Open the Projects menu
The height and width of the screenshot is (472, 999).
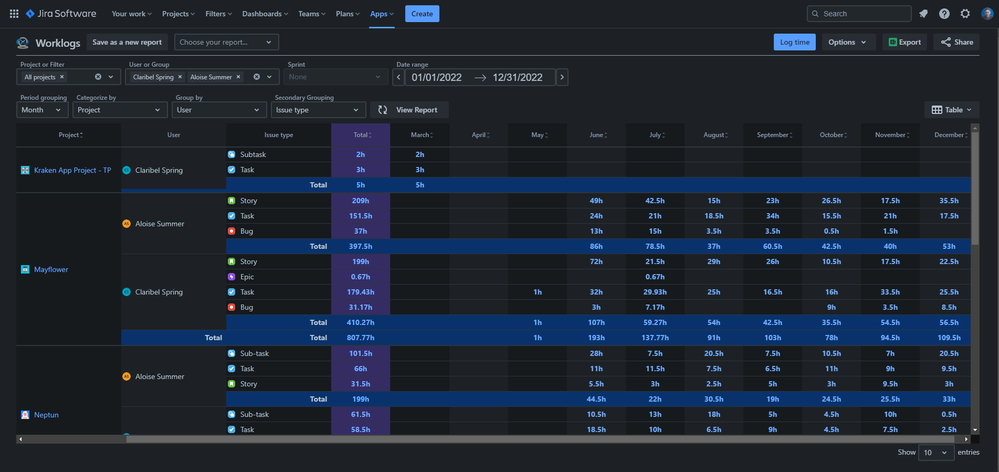(179, 13)
